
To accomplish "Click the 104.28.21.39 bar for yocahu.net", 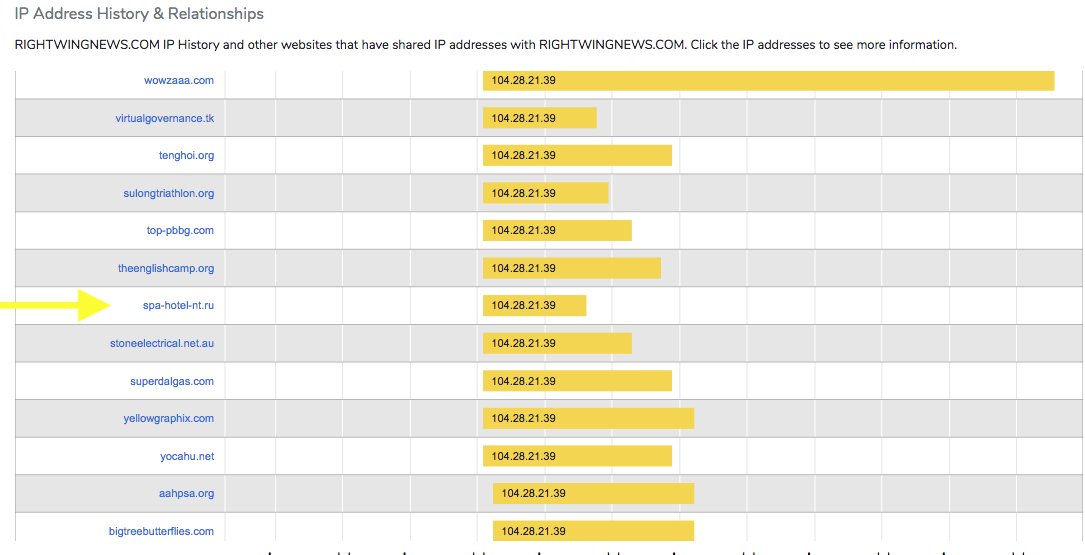I will 578,457.
